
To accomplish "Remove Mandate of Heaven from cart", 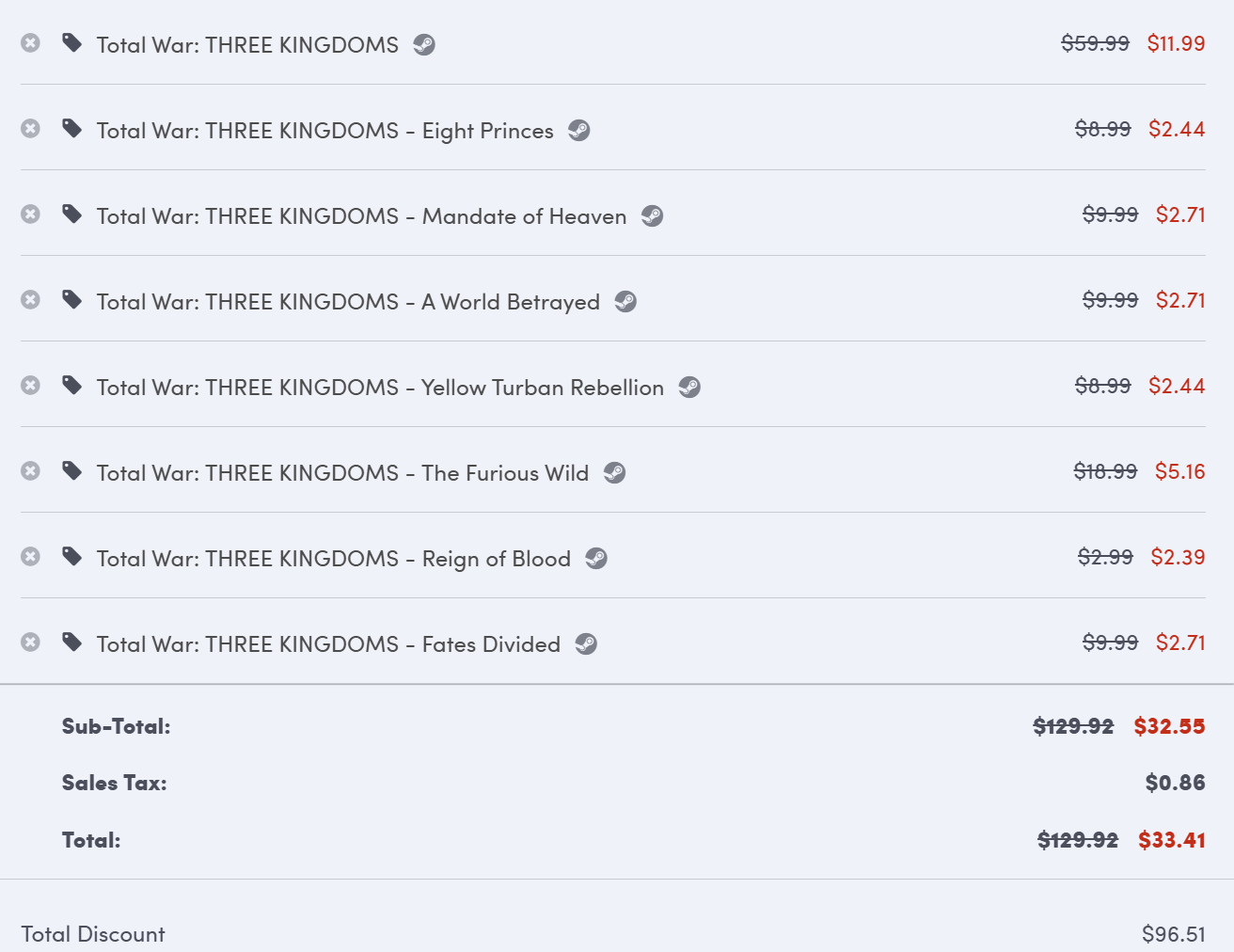I will [x=30, y=214].
